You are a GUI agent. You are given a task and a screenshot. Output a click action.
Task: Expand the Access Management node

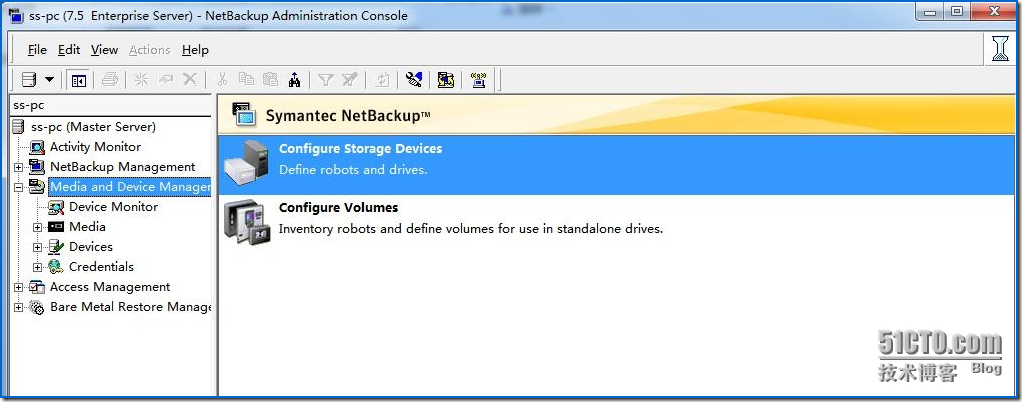point(18,287)
